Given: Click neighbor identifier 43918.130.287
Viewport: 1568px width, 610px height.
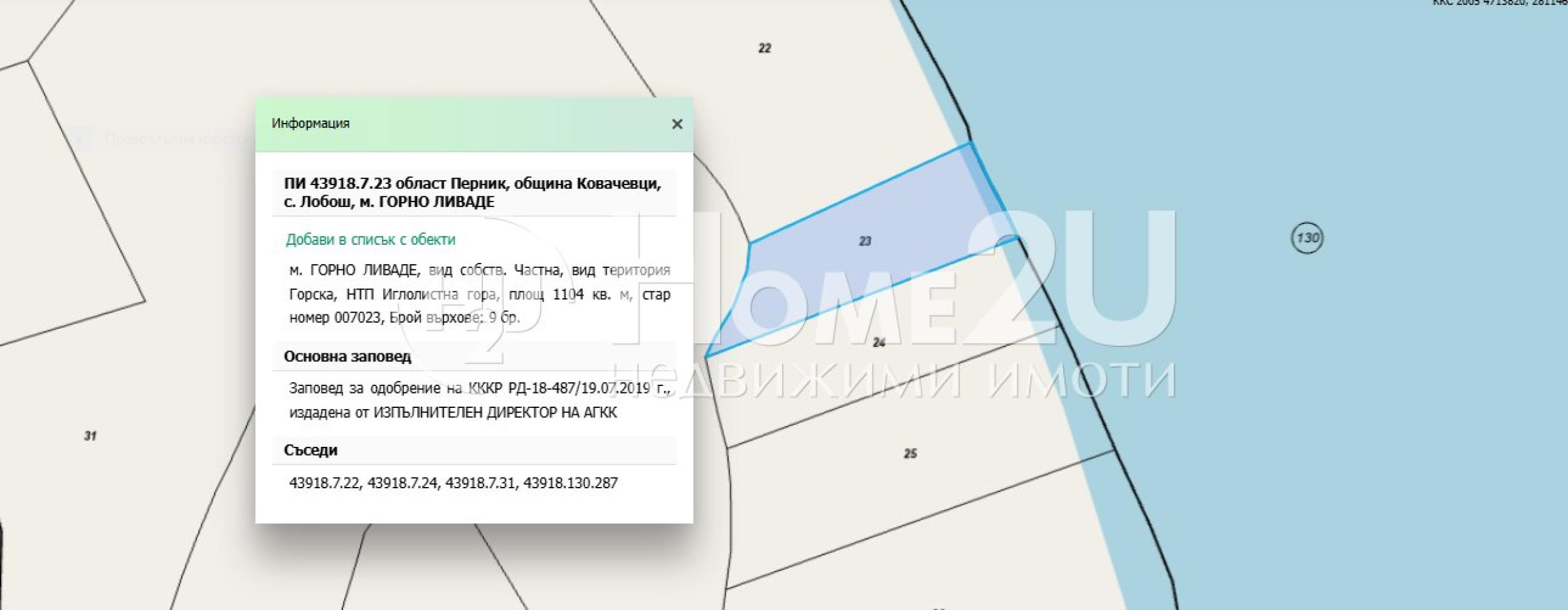Looking at the screenshot, I should (x=571, y=483).
